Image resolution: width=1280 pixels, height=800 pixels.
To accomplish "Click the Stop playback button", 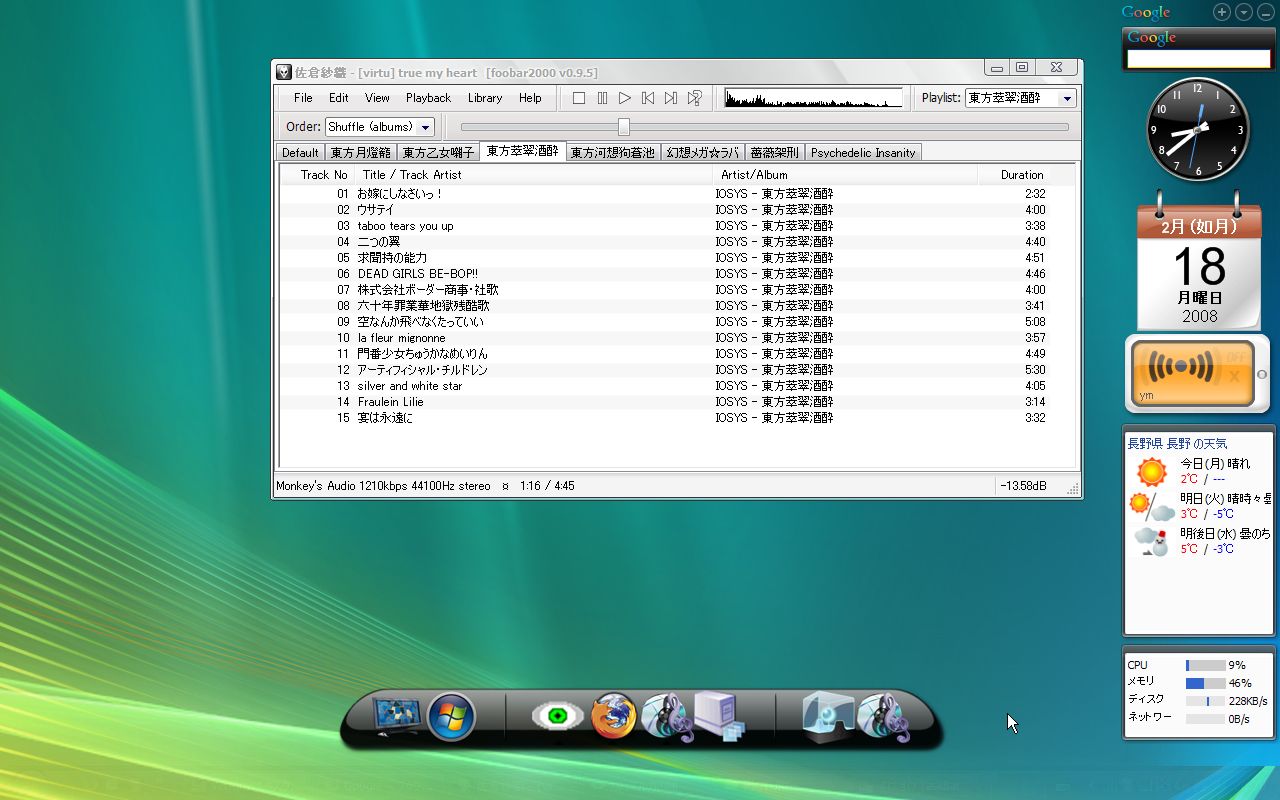I will point(579,98).
